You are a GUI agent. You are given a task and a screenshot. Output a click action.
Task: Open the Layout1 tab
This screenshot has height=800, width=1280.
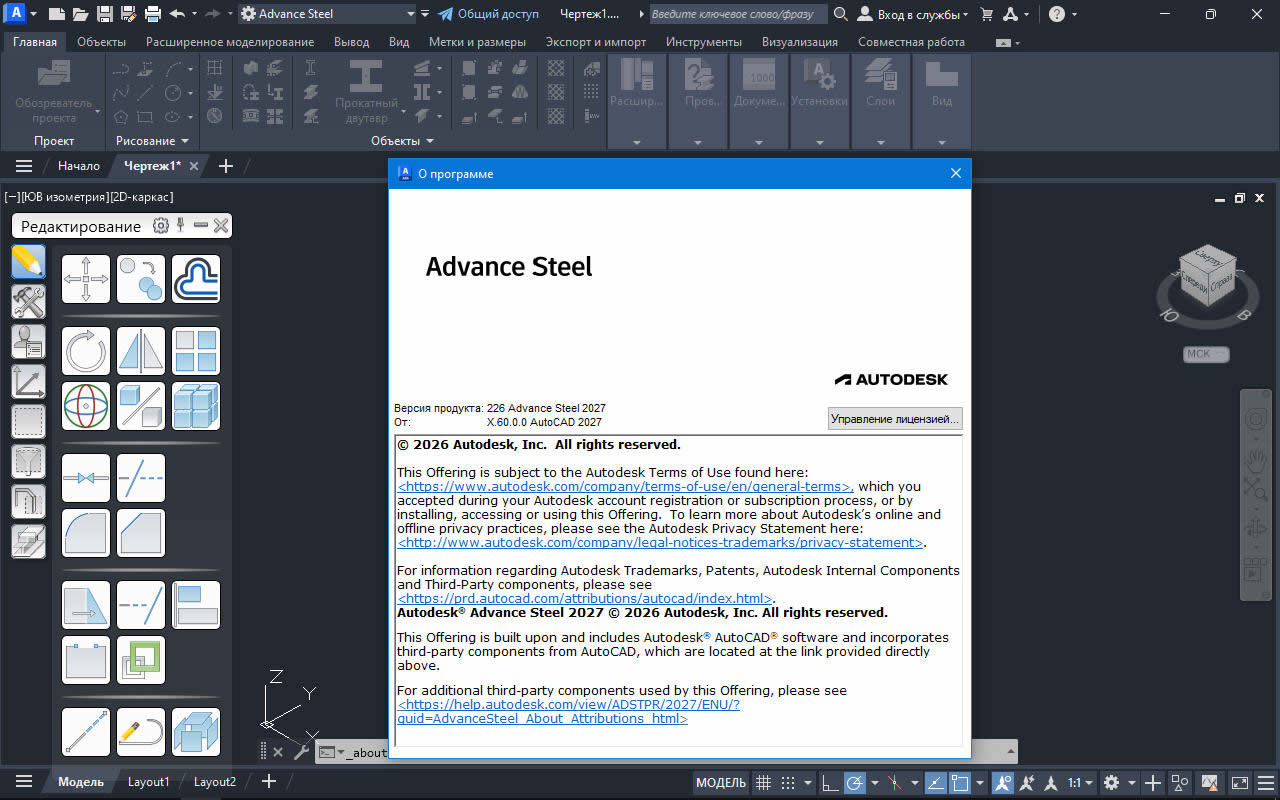pos(148,782)
